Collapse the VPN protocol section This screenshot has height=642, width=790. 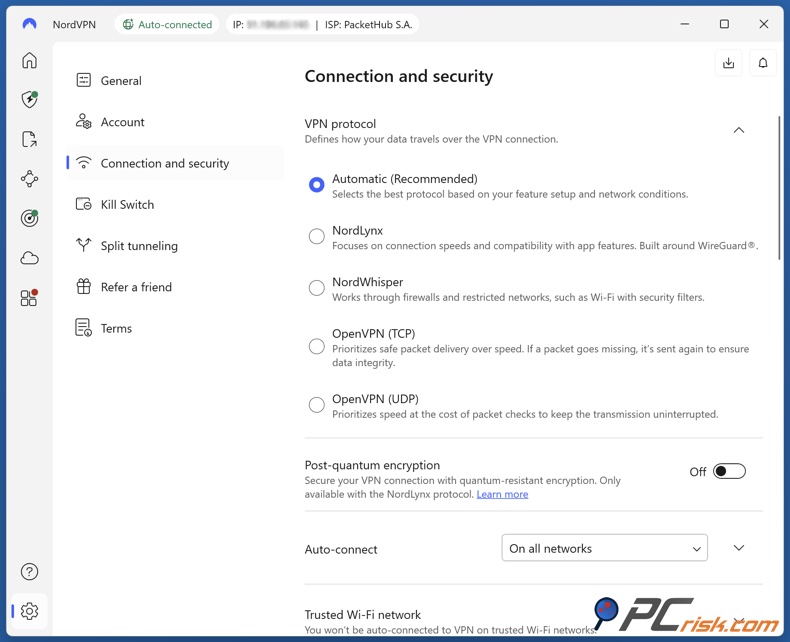739,130
